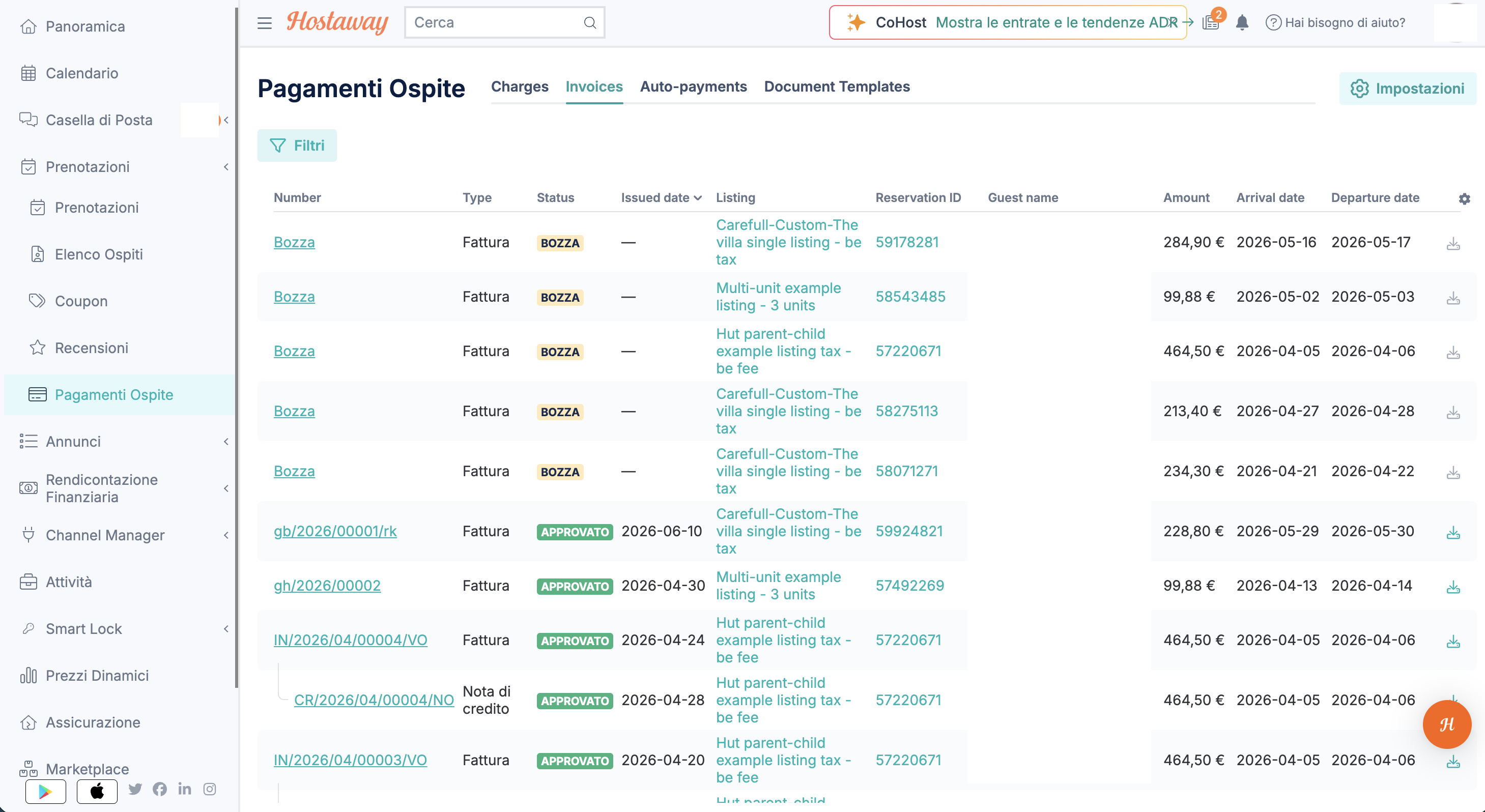This screenshot has height=812, width=1485.
Task: Open reservation ID 57492269 link
Action: pos(910,586)
